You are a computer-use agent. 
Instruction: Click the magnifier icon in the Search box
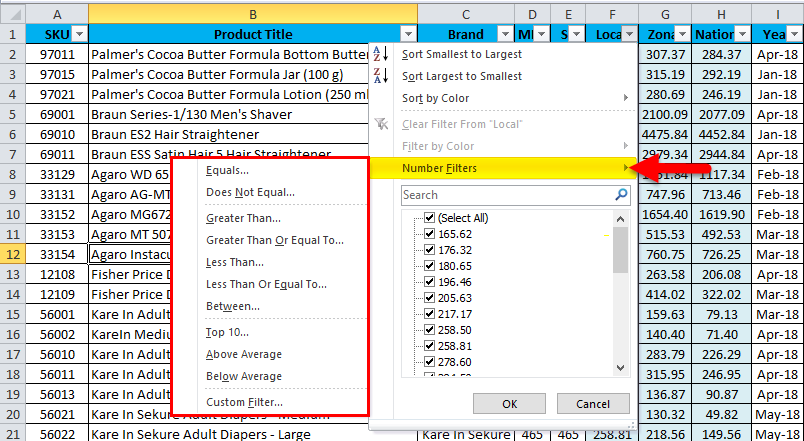[621, 194]
